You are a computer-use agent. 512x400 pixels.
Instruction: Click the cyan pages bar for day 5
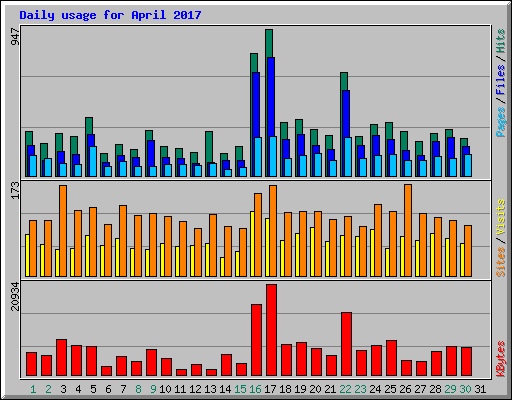[93, 161]
